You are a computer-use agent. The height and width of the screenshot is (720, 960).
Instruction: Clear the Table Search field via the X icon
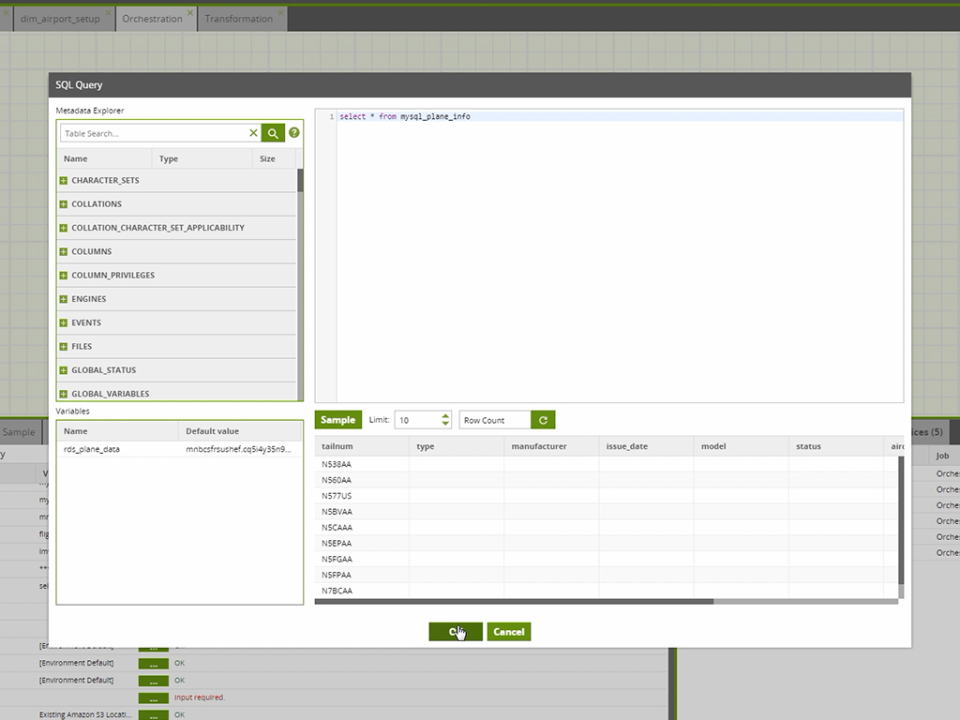(x=254, y=132)
